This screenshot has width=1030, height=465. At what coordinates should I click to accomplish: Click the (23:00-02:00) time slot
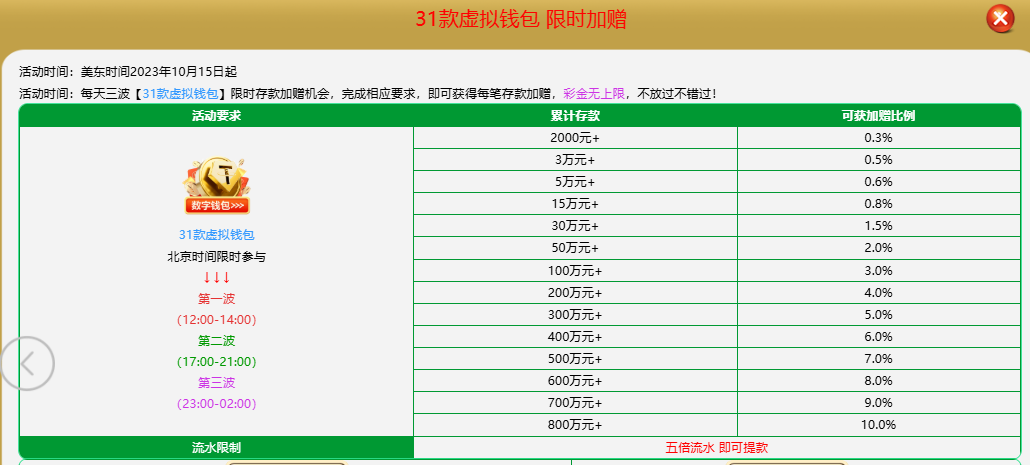pyautogui.click(x=216, y=404)
